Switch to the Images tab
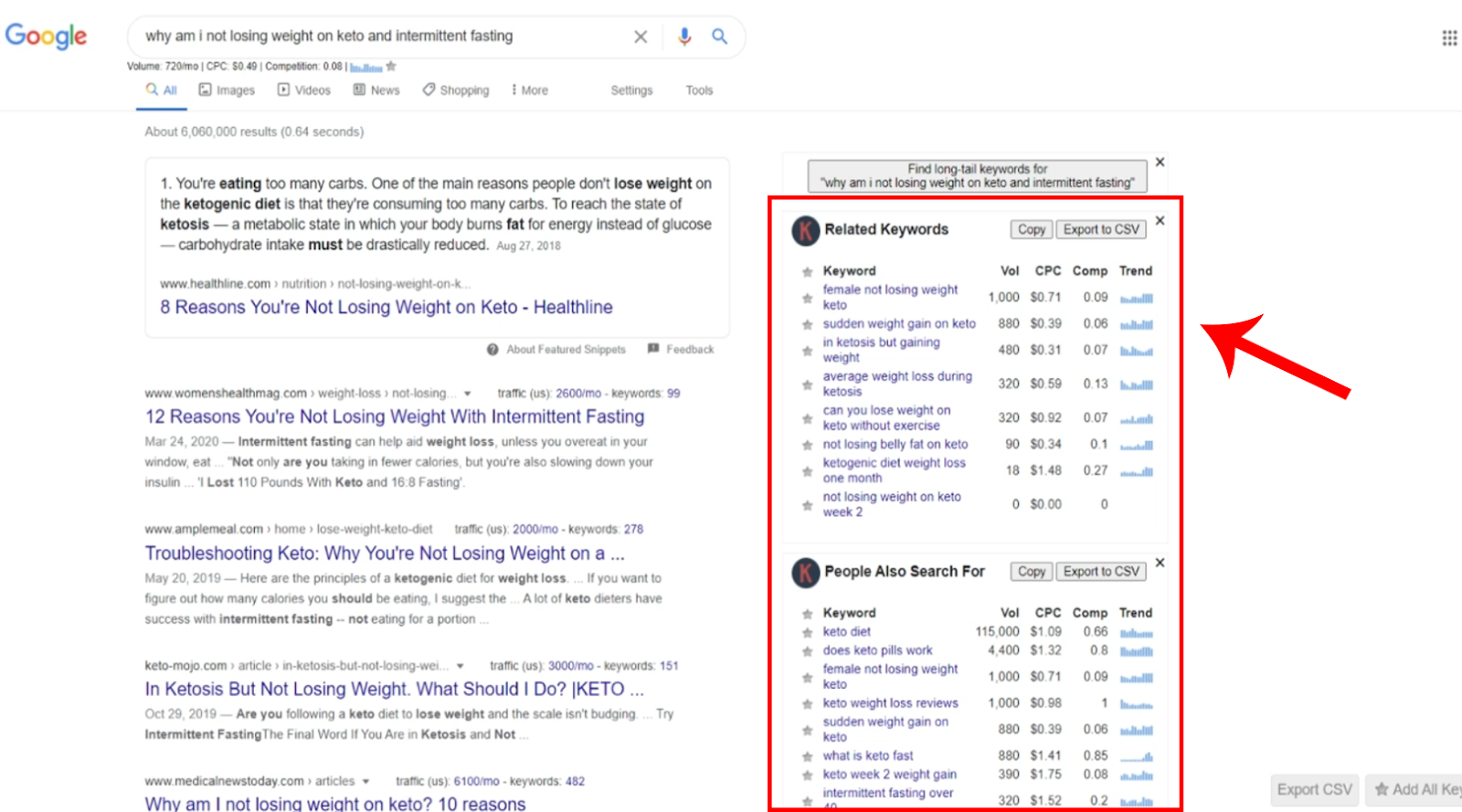 pos(227,90)
